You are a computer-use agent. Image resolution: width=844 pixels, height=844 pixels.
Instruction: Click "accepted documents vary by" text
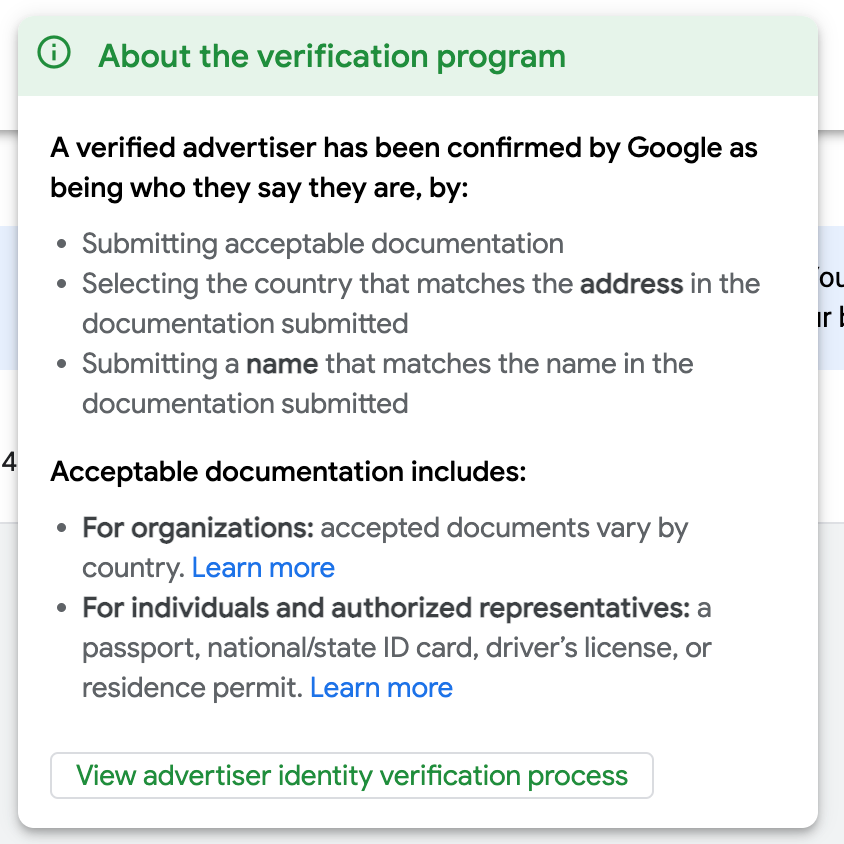click(504, 528)
